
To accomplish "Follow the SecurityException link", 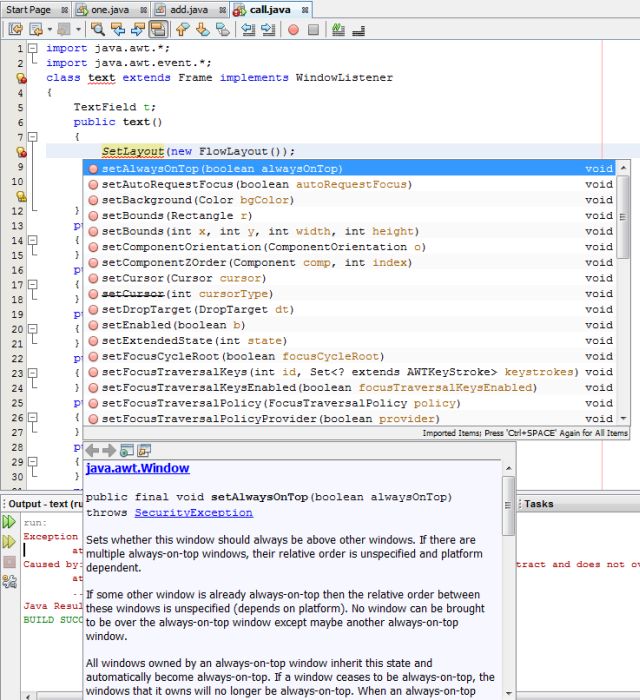I will [x=193, y=513].
